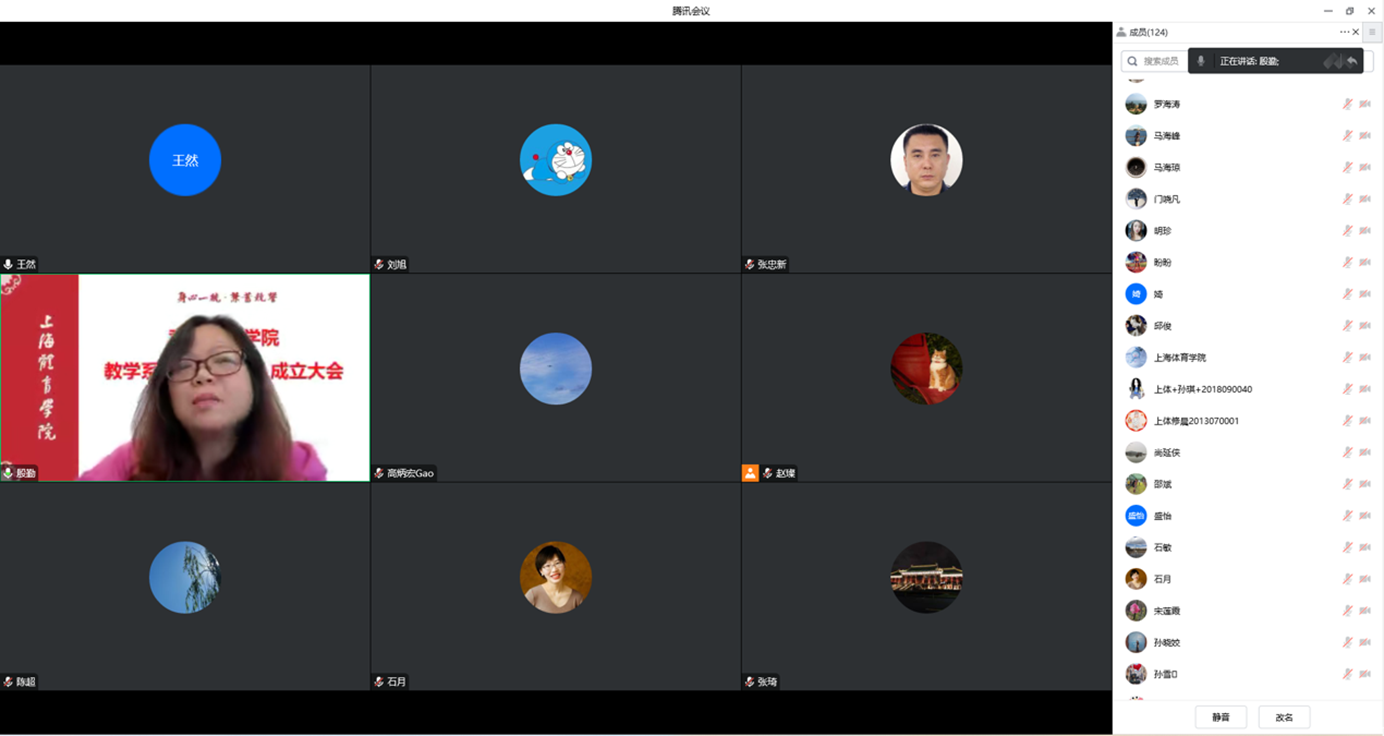Toggle microphone icon for 罗海涛
Viewport: 1384px width, 736px height.
pos(1347,104)
